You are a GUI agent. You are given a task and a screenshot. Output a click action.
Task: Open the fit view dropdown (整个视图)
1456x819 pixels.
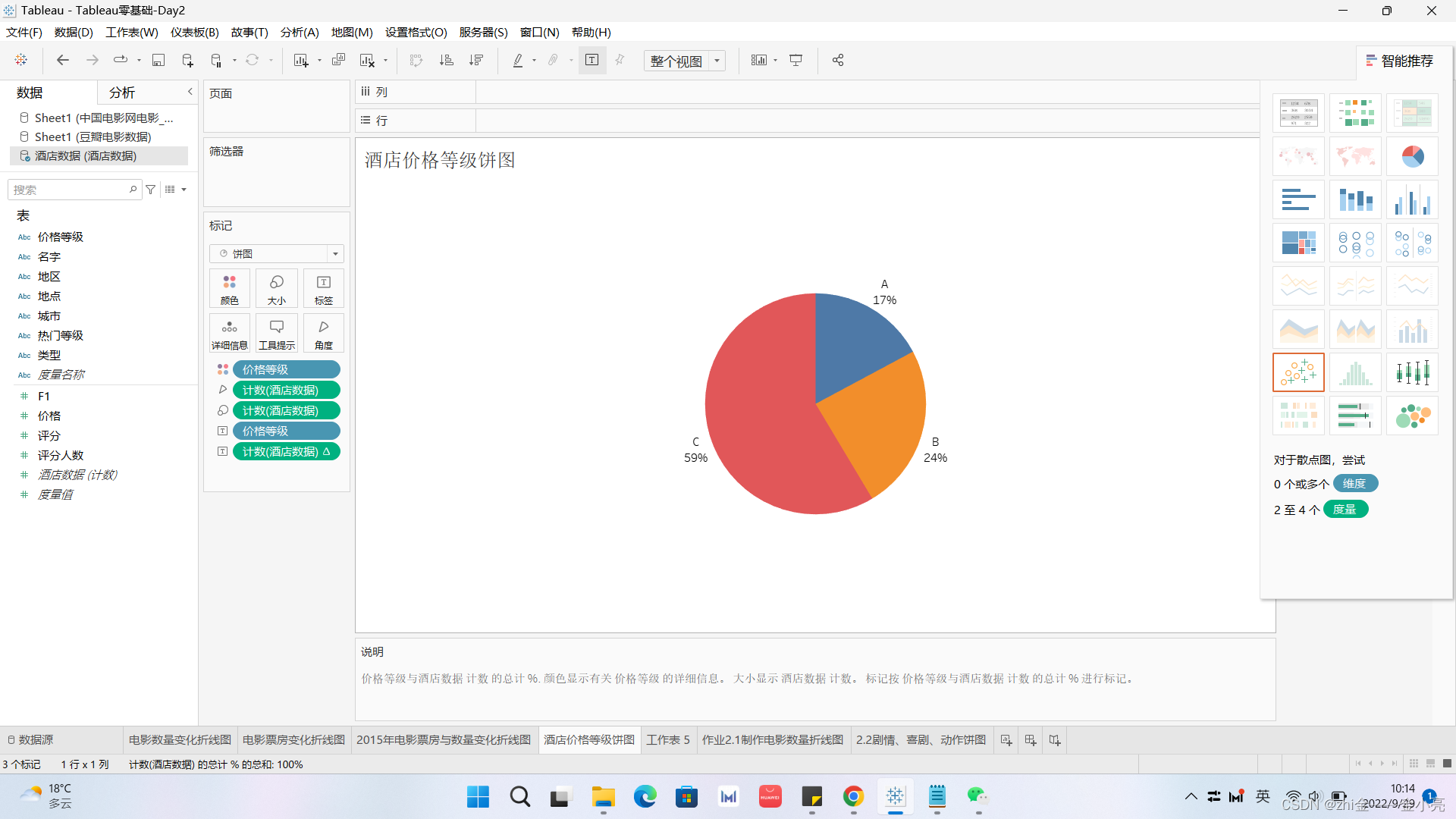coord(716,61)
